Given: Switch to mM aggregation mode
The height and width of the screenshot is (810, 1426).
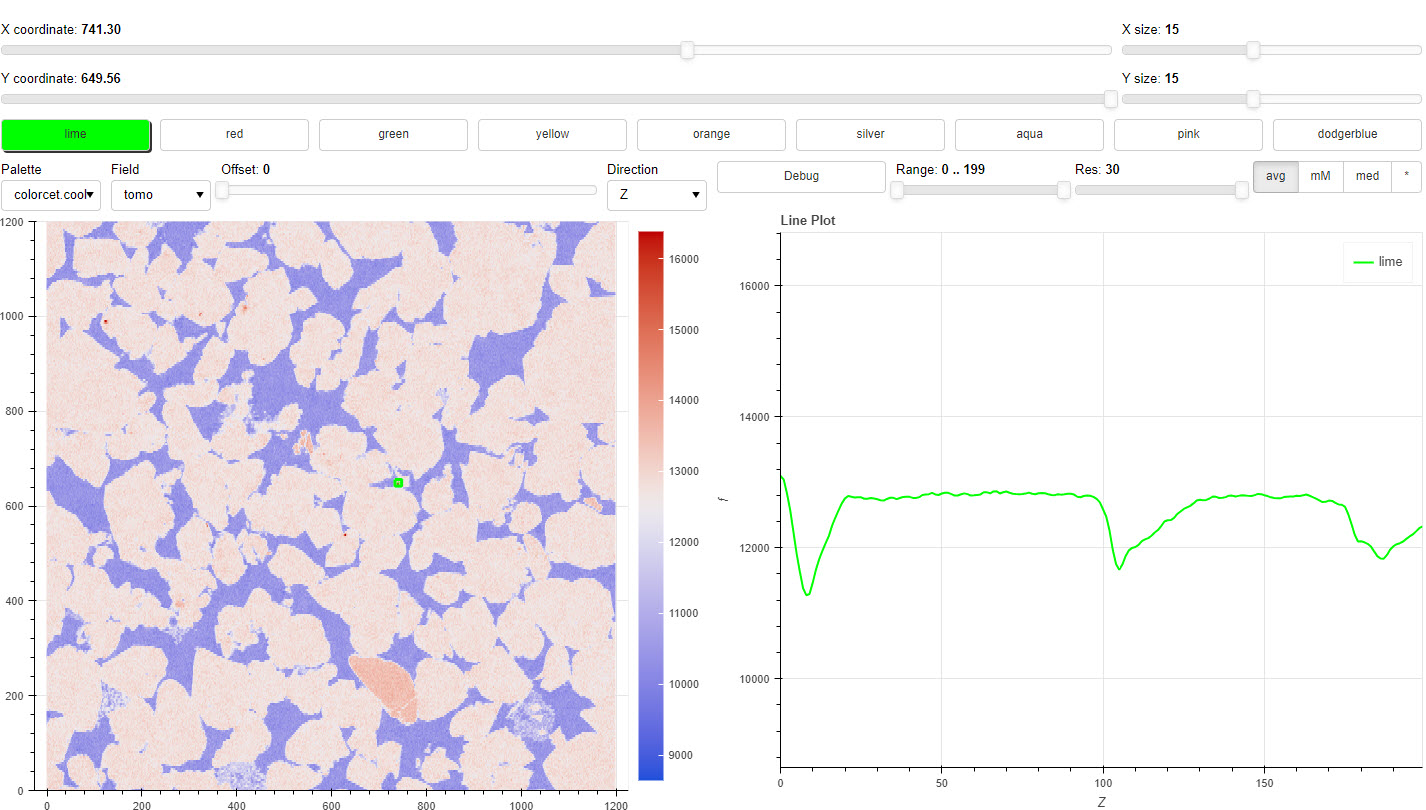Looking at the screenshot, I should (x=1320, y=176).
